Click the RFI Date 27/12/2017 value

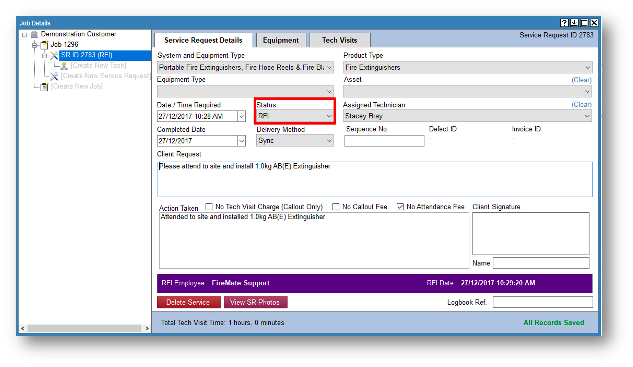point(498,283)
